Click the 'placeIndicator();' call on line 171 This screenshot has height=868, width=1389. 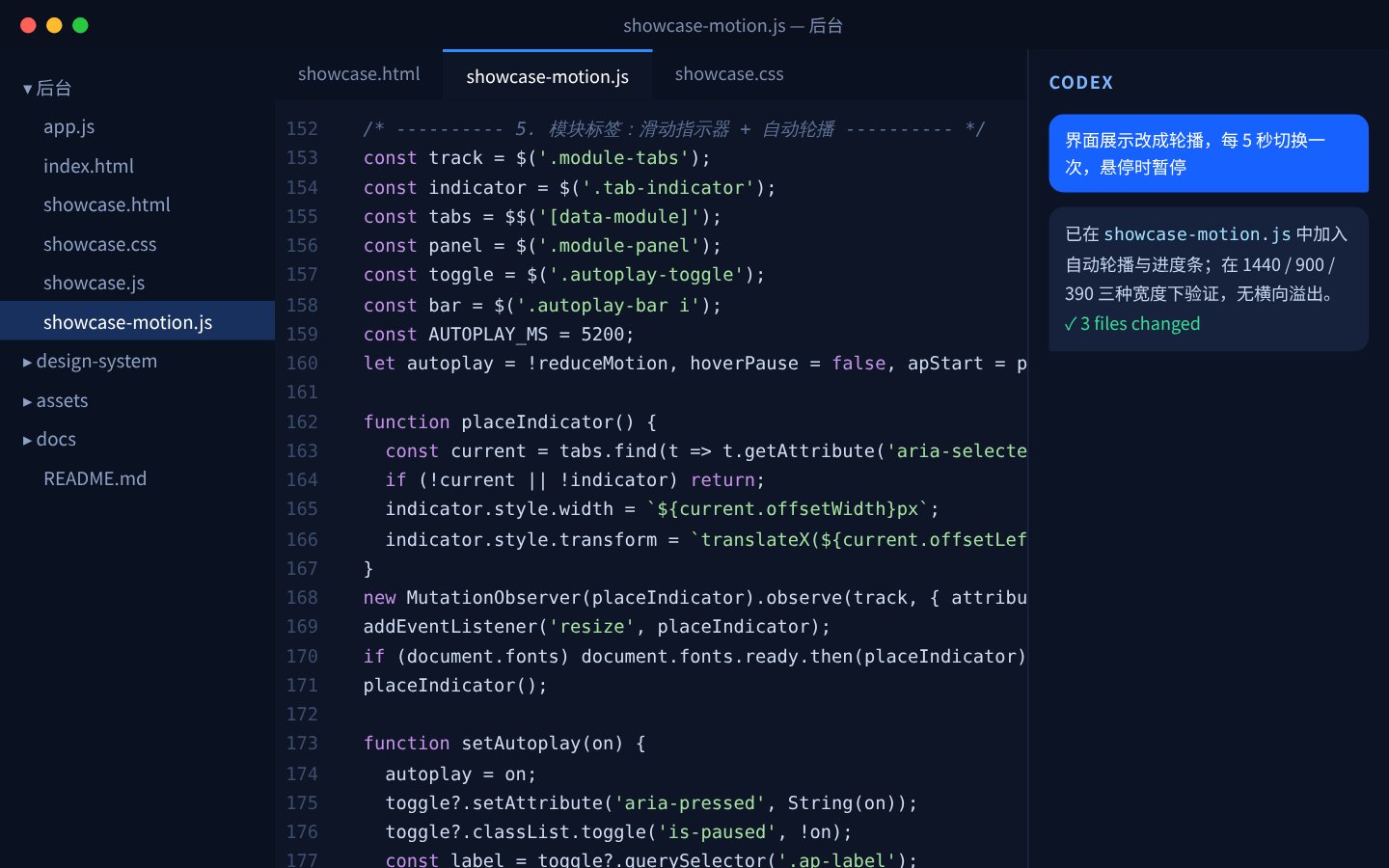pyautogui.click(x=455, y=686)
